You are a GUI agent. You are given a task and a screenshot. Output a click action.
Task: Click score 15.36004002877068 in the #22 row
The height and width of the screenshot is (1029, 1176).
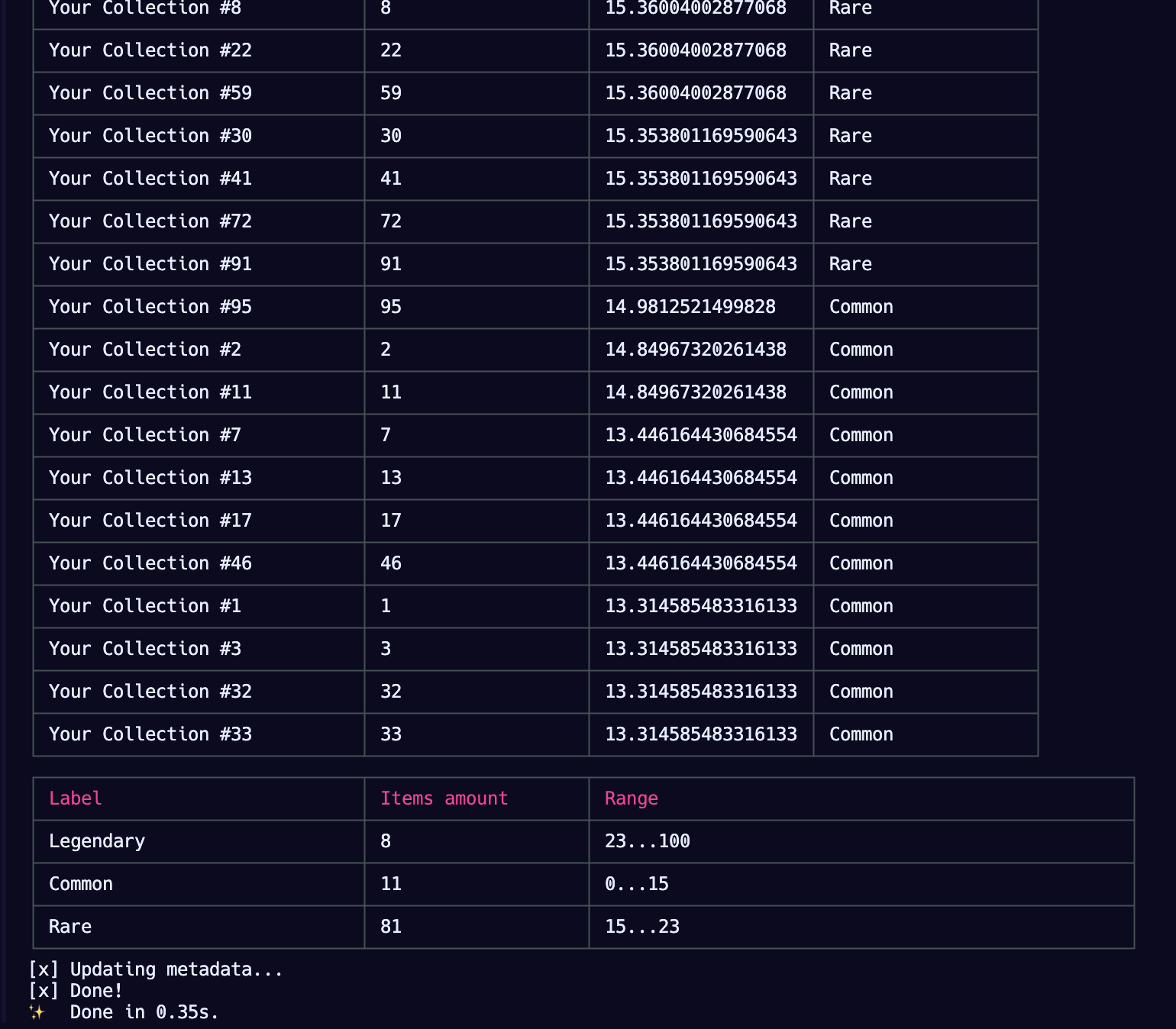click(x=696, y=50)
